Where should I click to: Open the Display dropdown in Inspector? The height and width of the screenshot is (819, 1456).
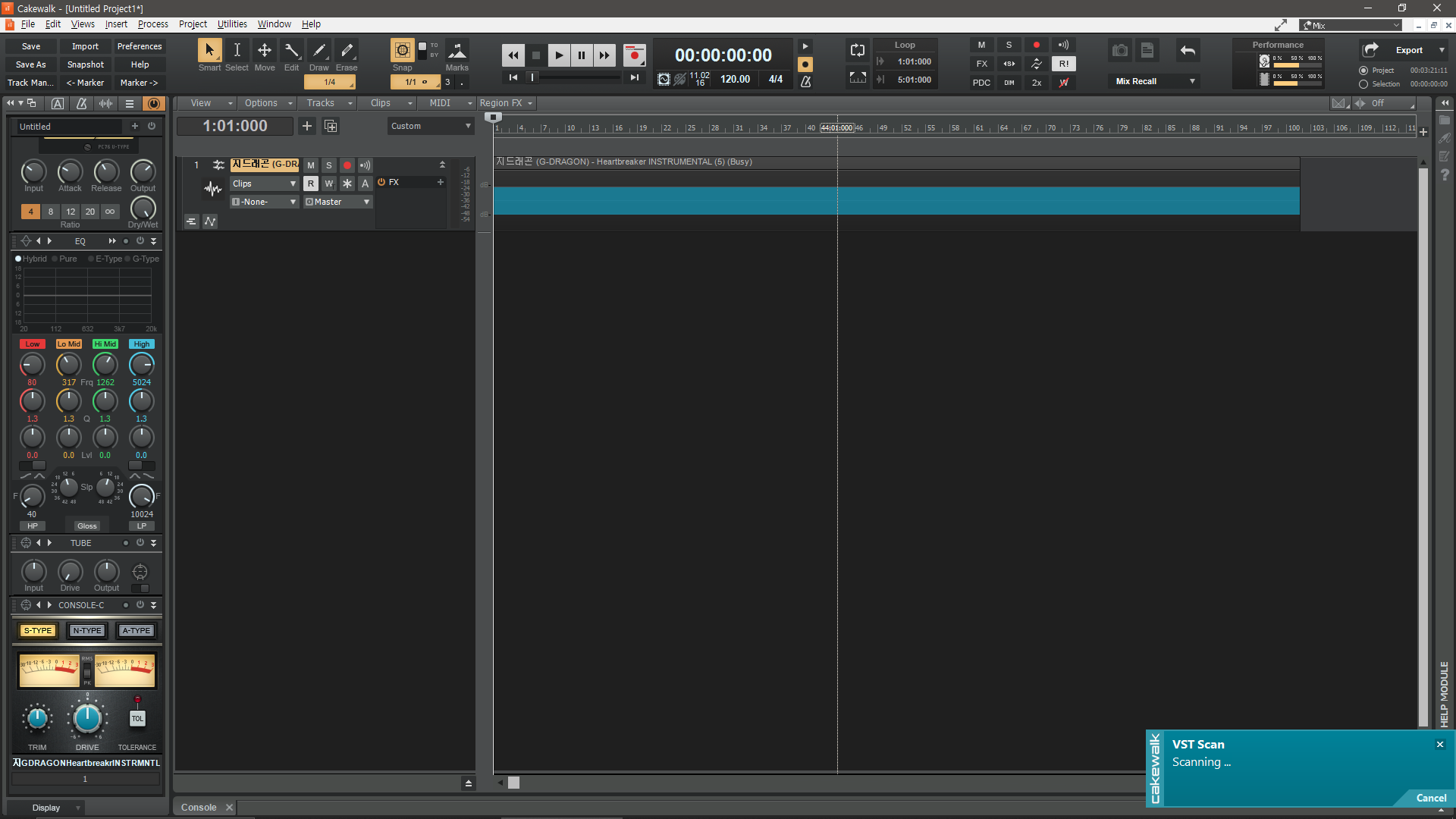[x=45, y=808]
